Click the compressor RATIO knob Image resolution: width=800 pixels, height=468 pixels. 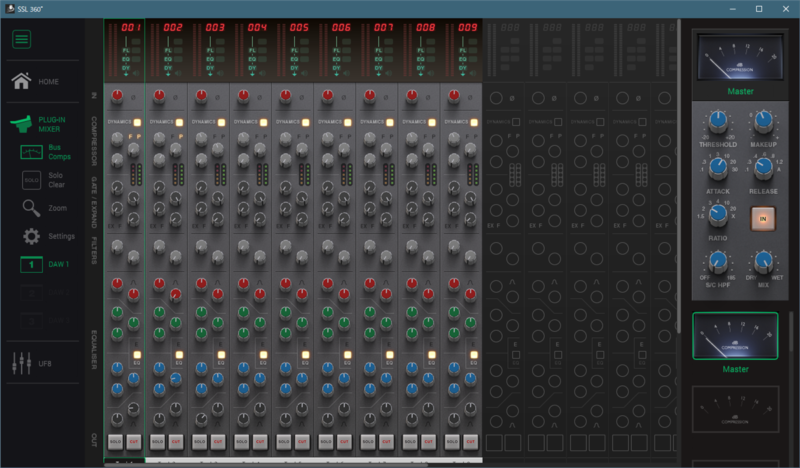click(716, 213)
